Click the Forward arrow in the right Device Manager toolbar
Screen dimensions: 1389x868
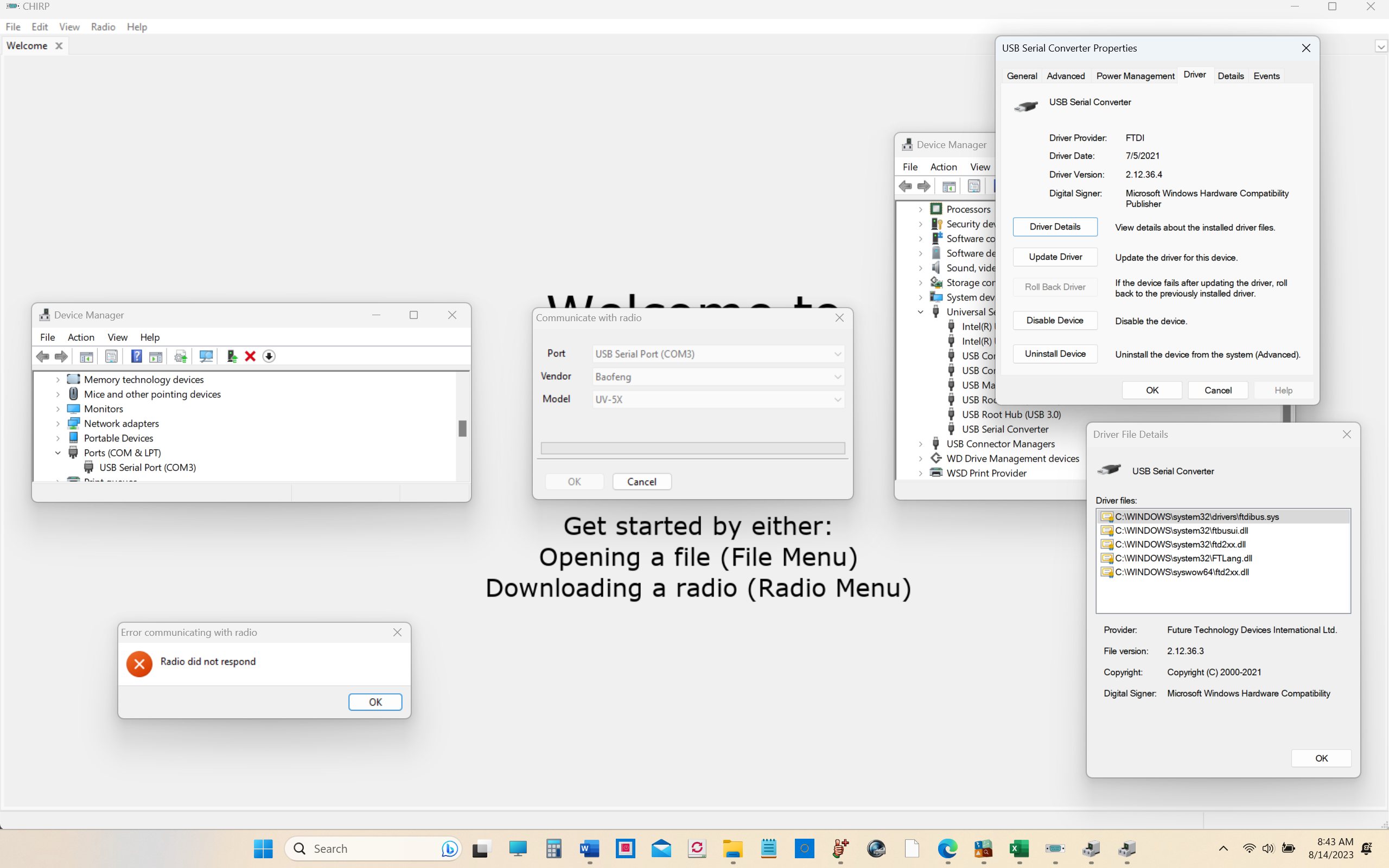click(x=924, y=186)
